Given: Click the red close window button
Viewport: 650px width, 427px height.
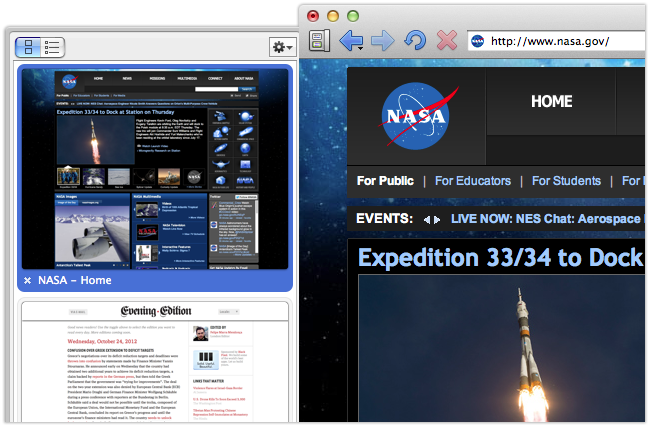Looking at the screenshot, I should (x=313, y=16).
